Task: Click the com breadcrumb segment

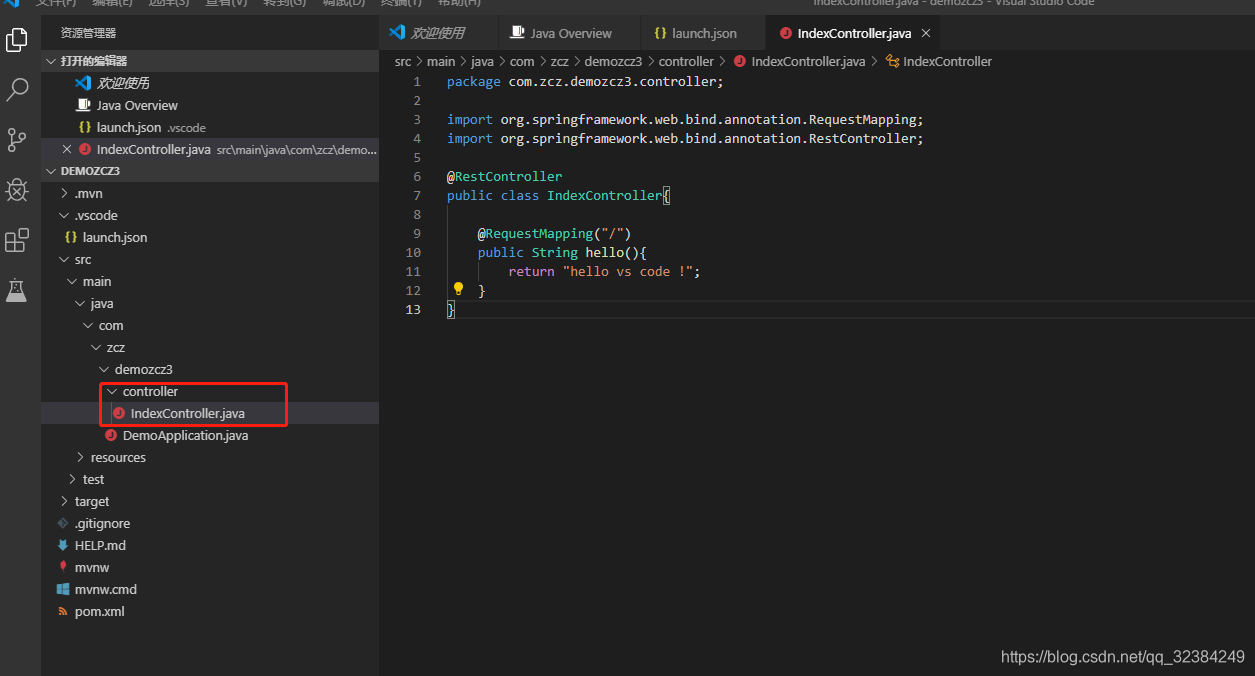Action: click(x=522, y=61)
